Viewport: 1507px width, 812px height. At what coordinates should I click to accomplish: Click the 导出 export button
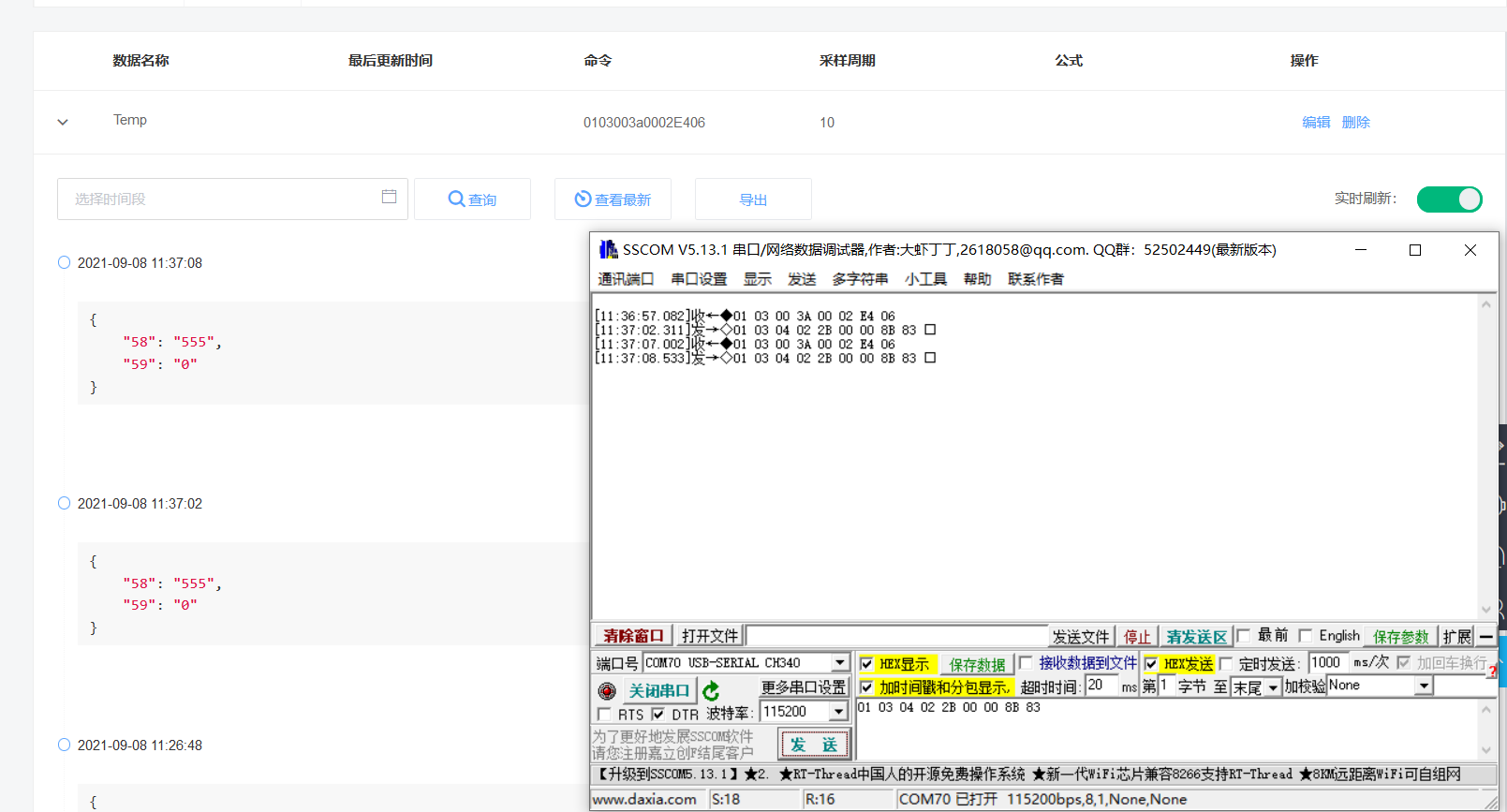753,199
